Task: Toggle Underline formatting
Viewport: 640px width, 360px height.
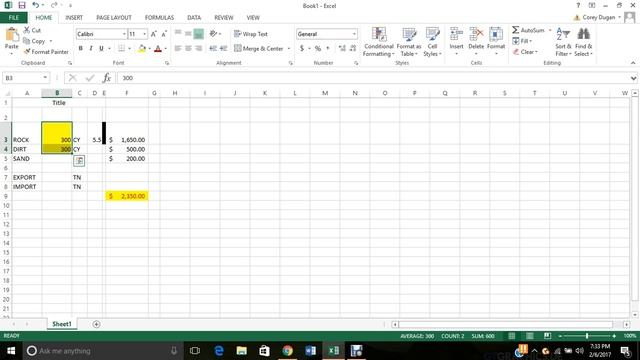Action: click(x=101, y=49)
